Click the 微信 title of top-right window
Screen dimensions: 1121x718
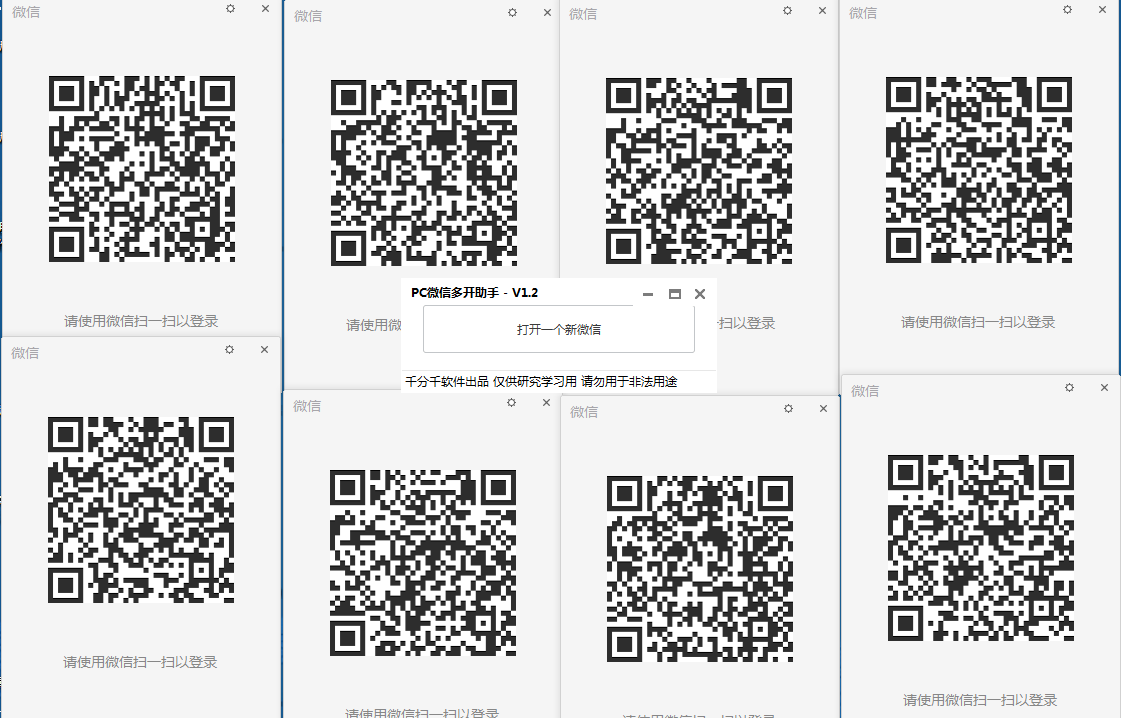coord(863,13)
